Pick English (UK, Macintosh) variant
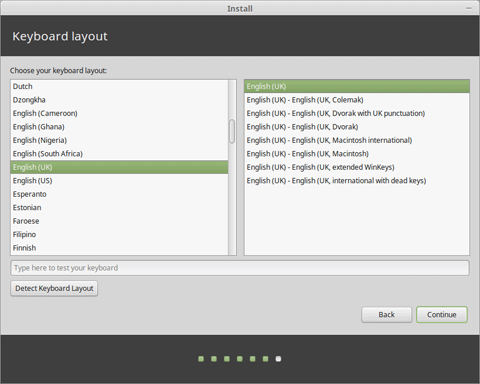This screenshot has height=384, width=480. (x=357, y=154)
